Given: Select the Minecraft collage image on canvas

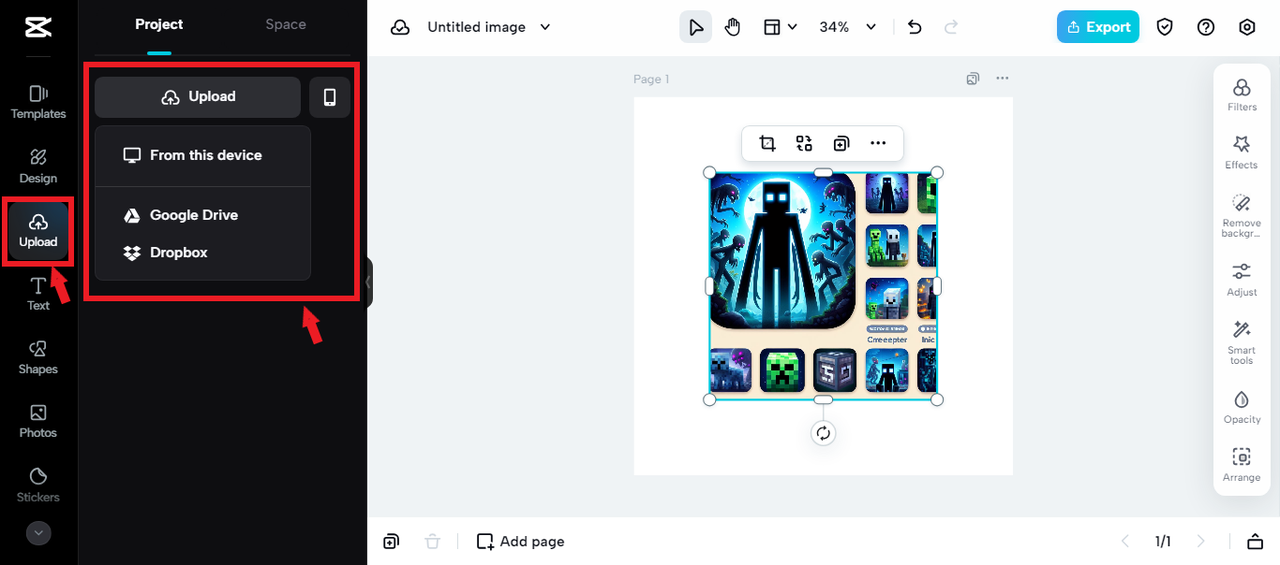Looking at the screenshot, I should [823, 286].
